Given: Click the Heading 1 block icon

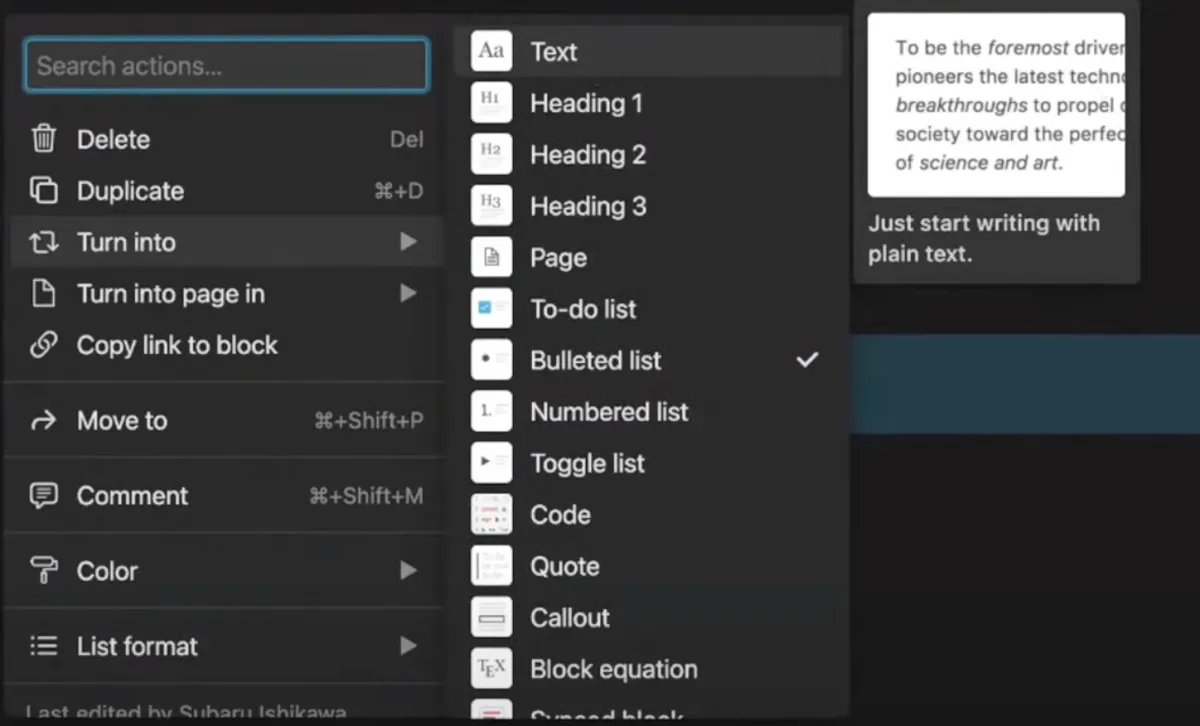Looking at the screenshot, I should pyautogui.click(x=491, y=103).
